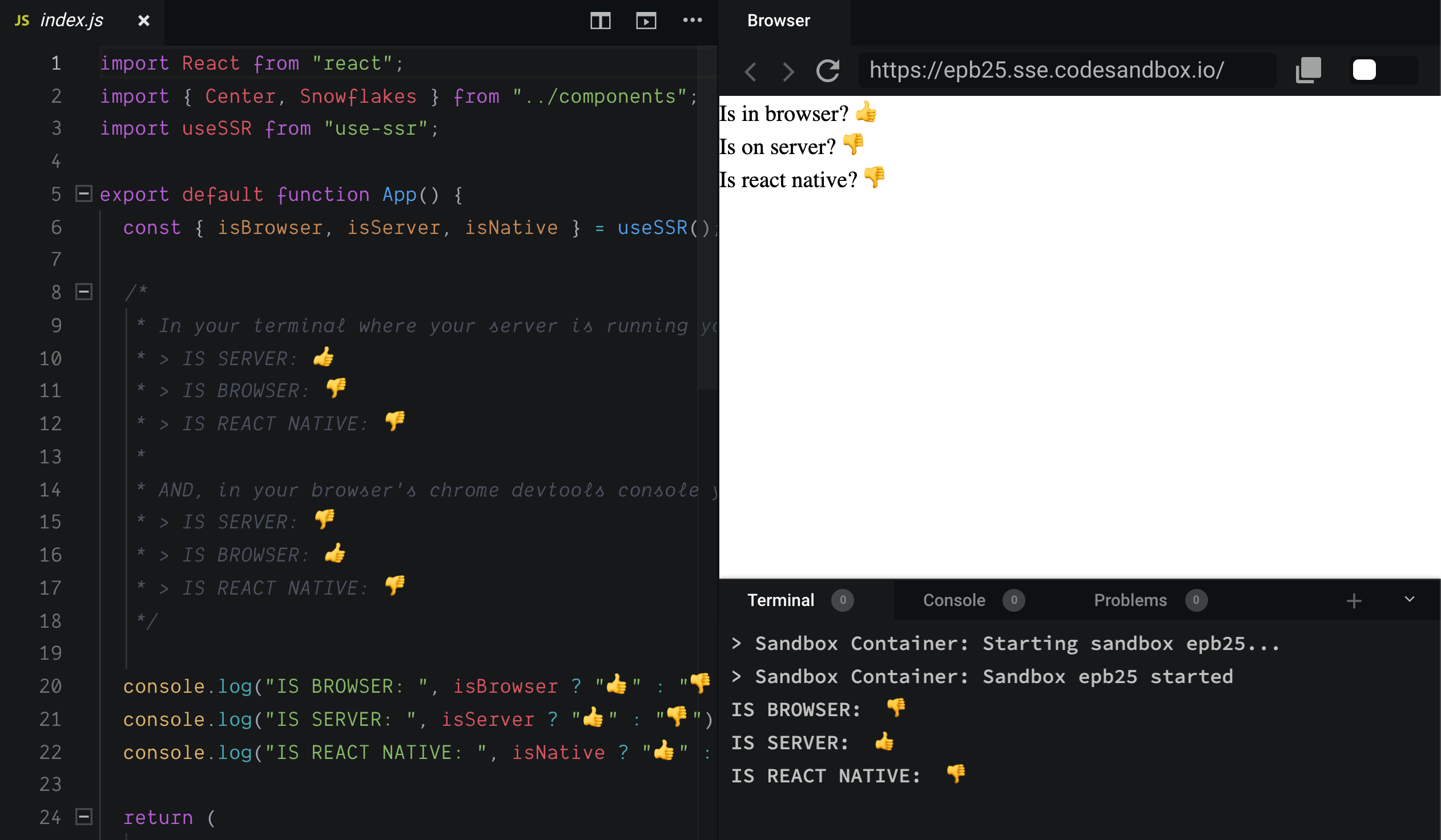Select the Browser panel tab
This screenshot has width=1441, height=840.
tap(778, 21)
